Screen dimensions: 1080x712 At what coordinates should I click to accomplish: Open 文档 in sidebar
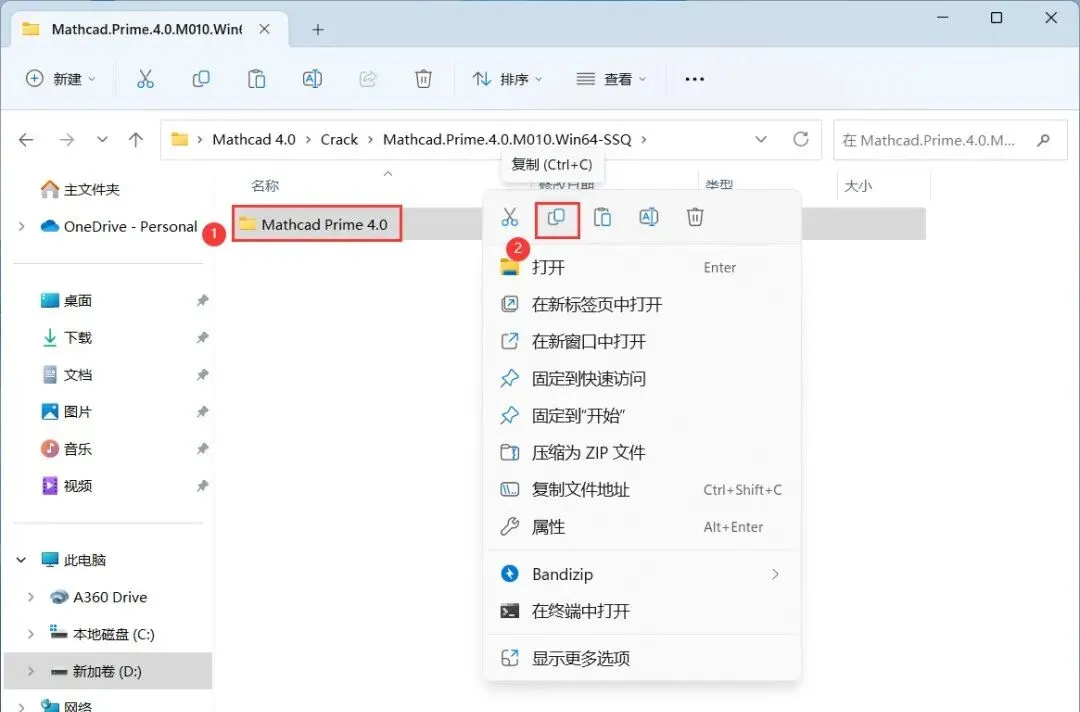pos(67,375)
